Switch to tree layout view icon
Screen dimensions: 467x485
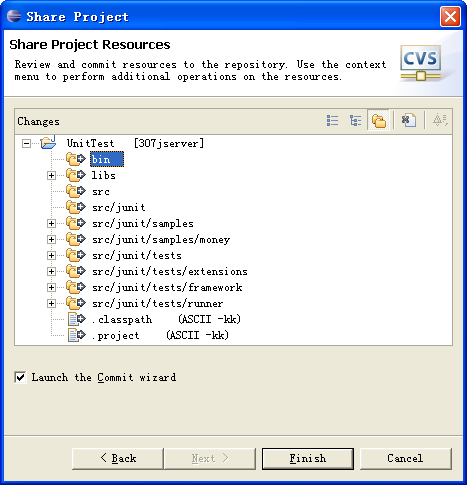coord(355,120)
